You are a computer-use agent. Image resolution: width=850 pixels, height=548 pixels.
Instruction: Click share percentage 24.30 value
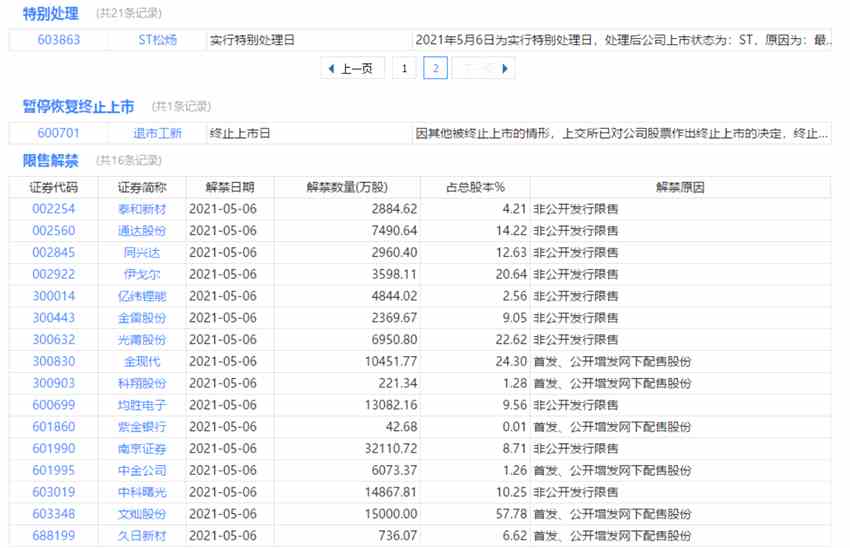pos(511,362)
